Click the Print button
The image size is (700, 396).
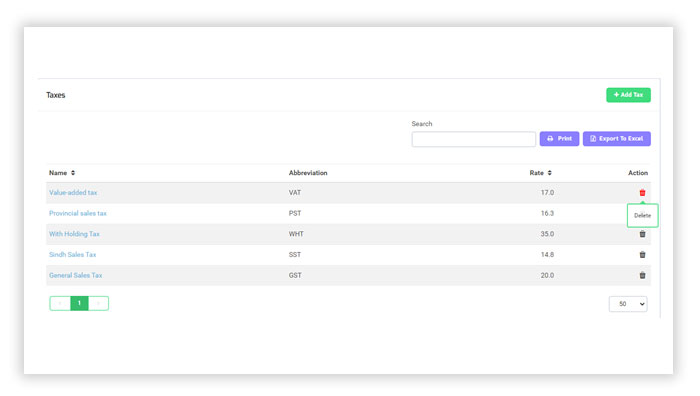[559, 139]
